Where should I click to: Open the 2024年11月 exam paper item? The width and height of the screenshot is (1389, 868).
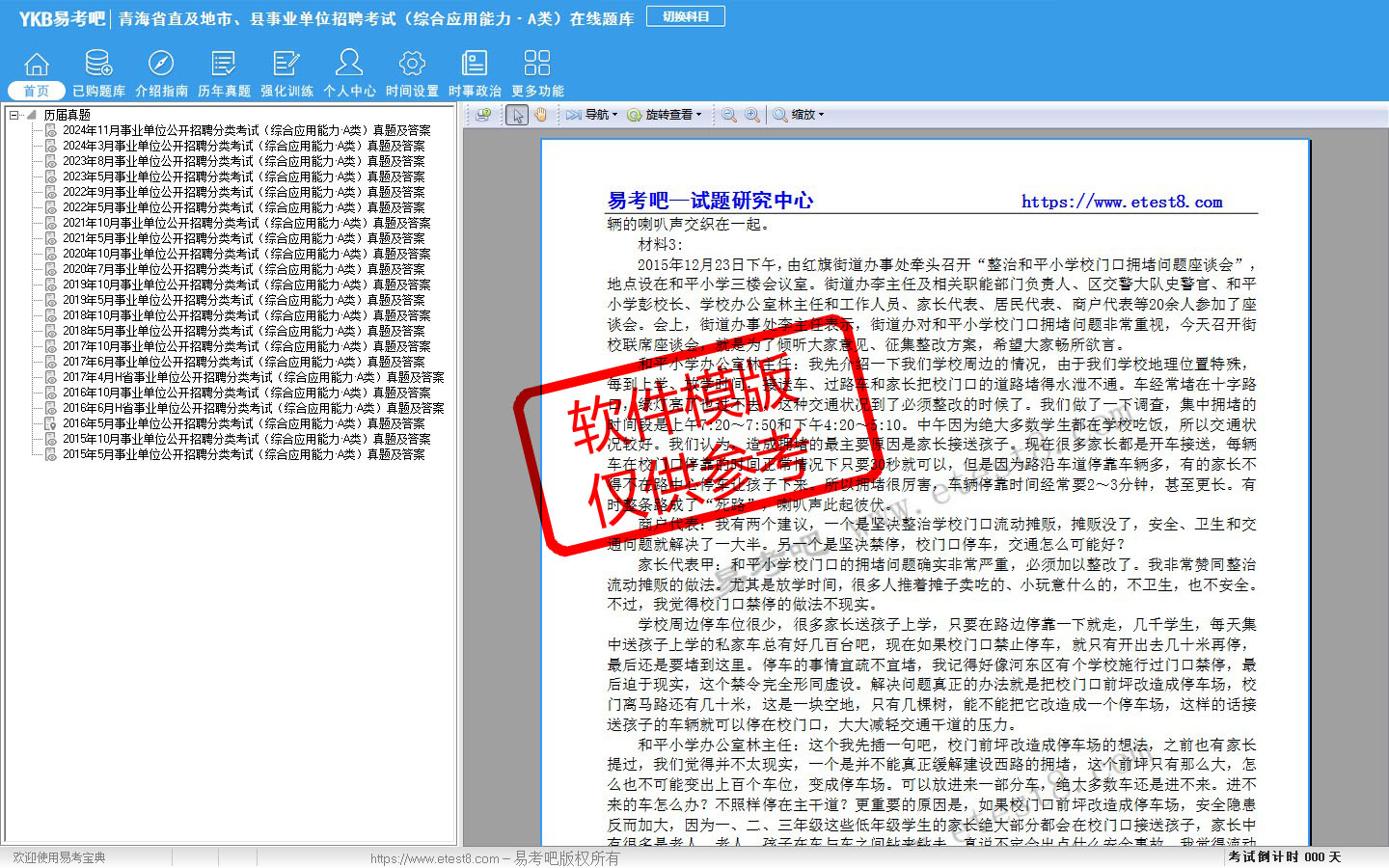pyautogui.click(x=246, y=130)
